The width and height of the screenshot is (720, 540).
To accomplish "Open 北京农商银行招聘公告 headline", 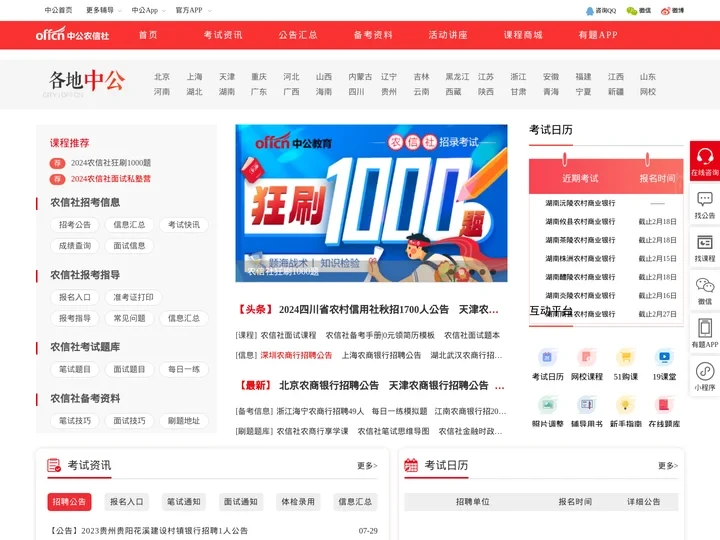I will click(x=329, y=385).
